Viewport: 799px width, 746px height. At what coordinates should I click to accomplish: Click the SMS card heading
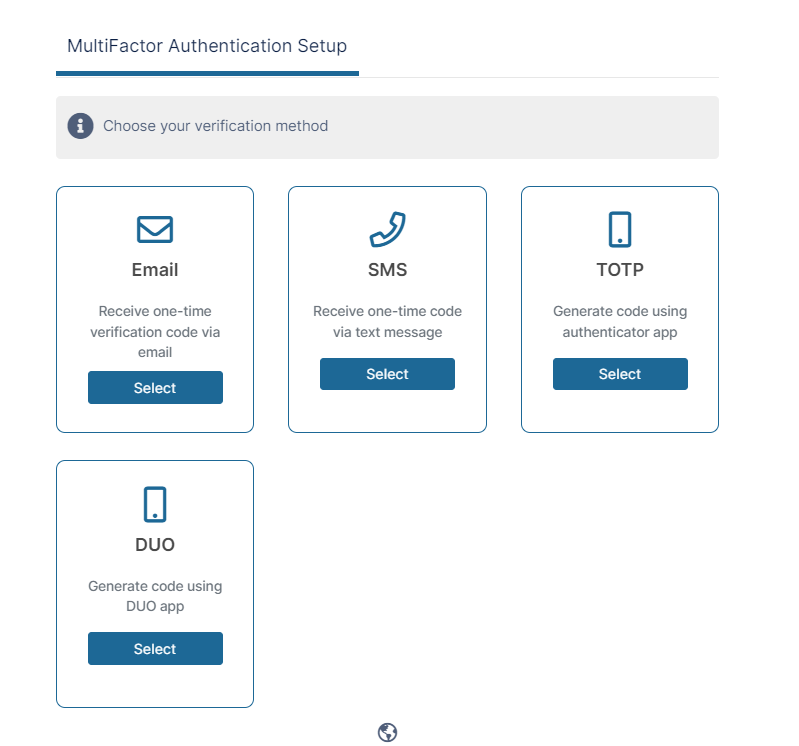(387, 270)
